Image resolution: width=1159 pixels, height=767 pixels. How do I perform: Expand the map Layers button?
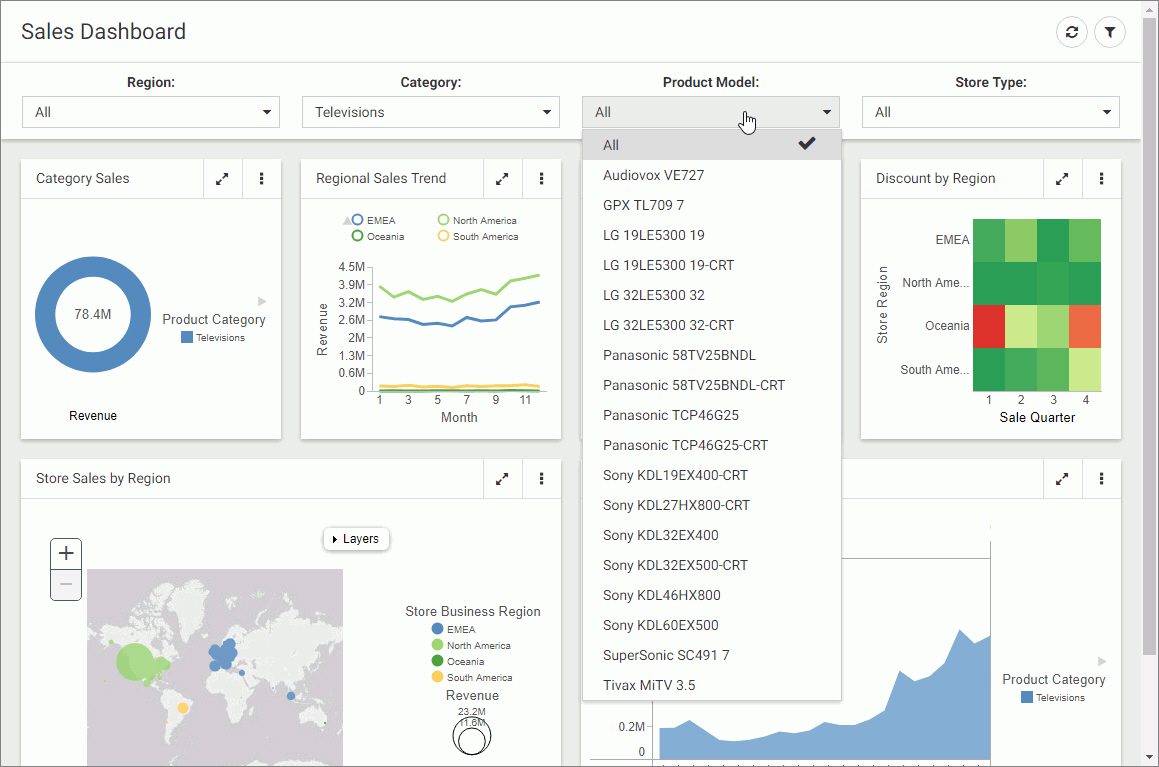coord(356,539)
